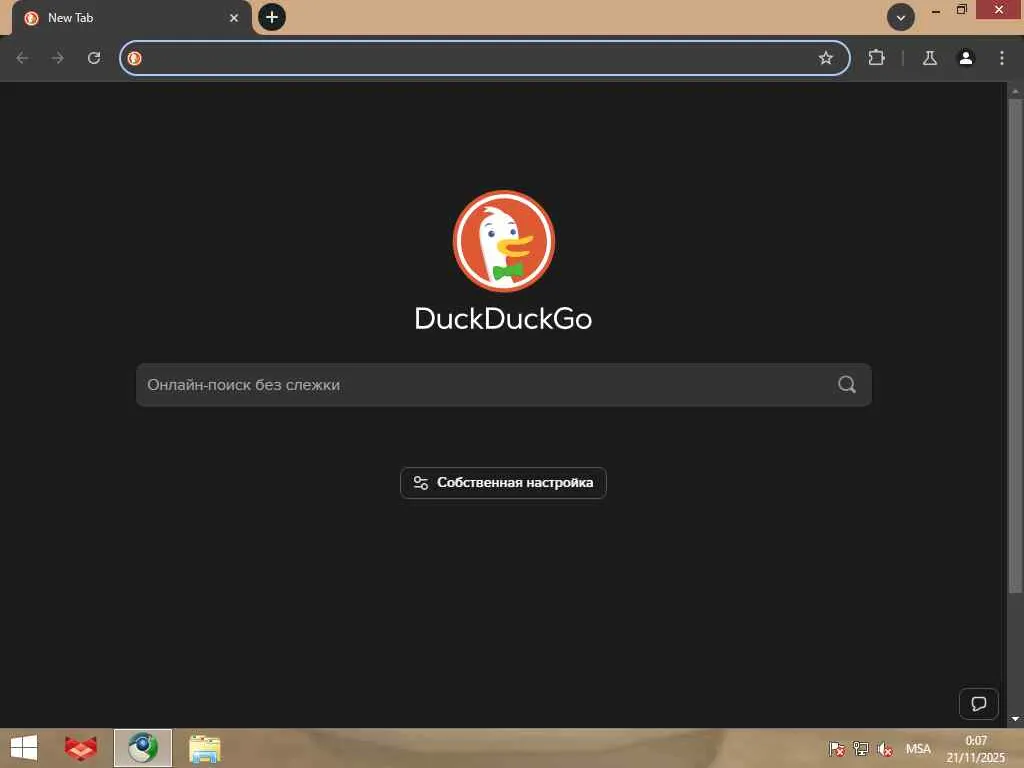Close the New Tab tab
The width and height of the screenshot is (1024, 768).
click(x=234, y=18)
